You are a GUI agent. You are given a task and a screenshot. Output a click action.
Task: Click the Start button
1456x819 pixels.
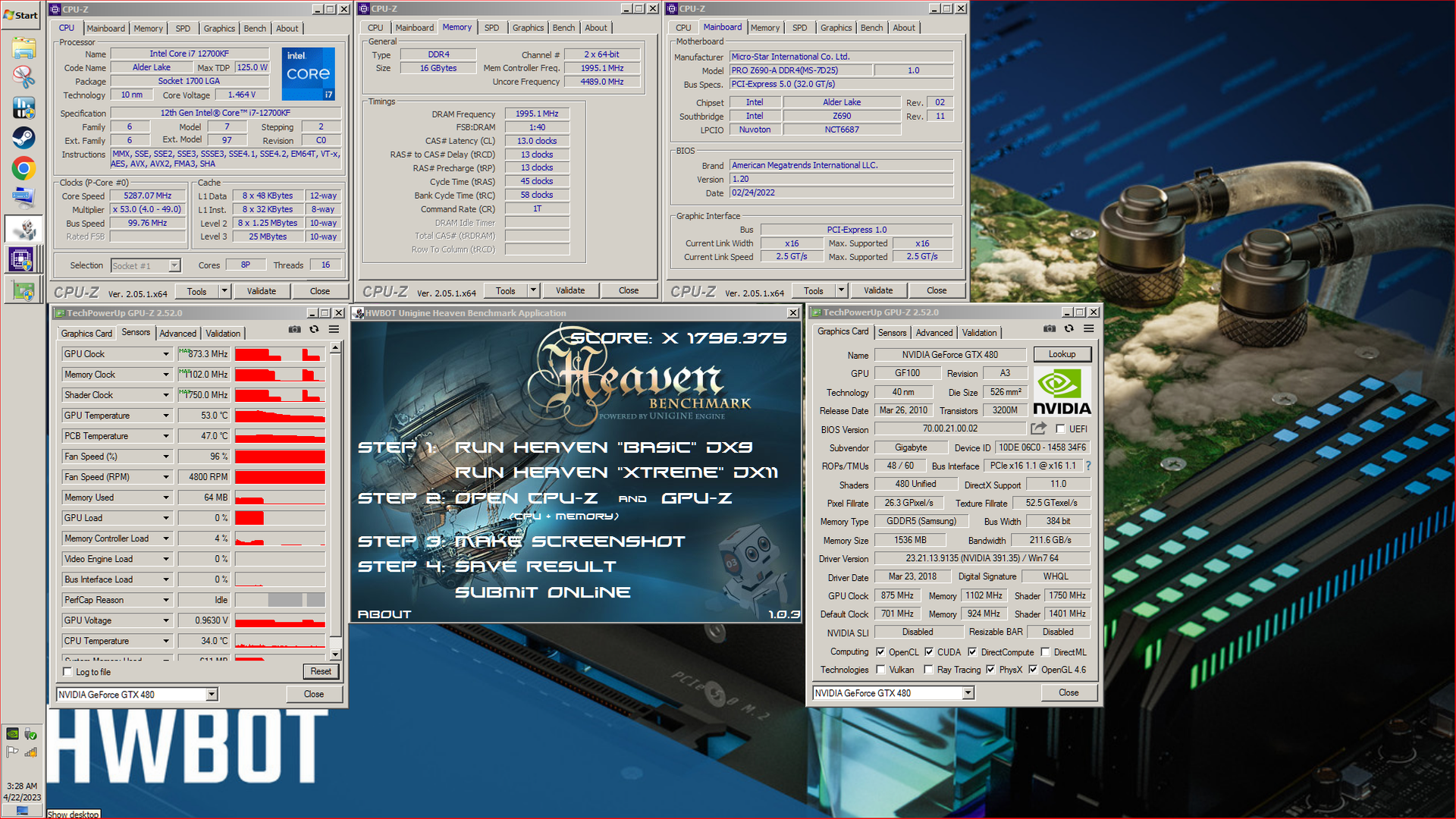(21, 15)
